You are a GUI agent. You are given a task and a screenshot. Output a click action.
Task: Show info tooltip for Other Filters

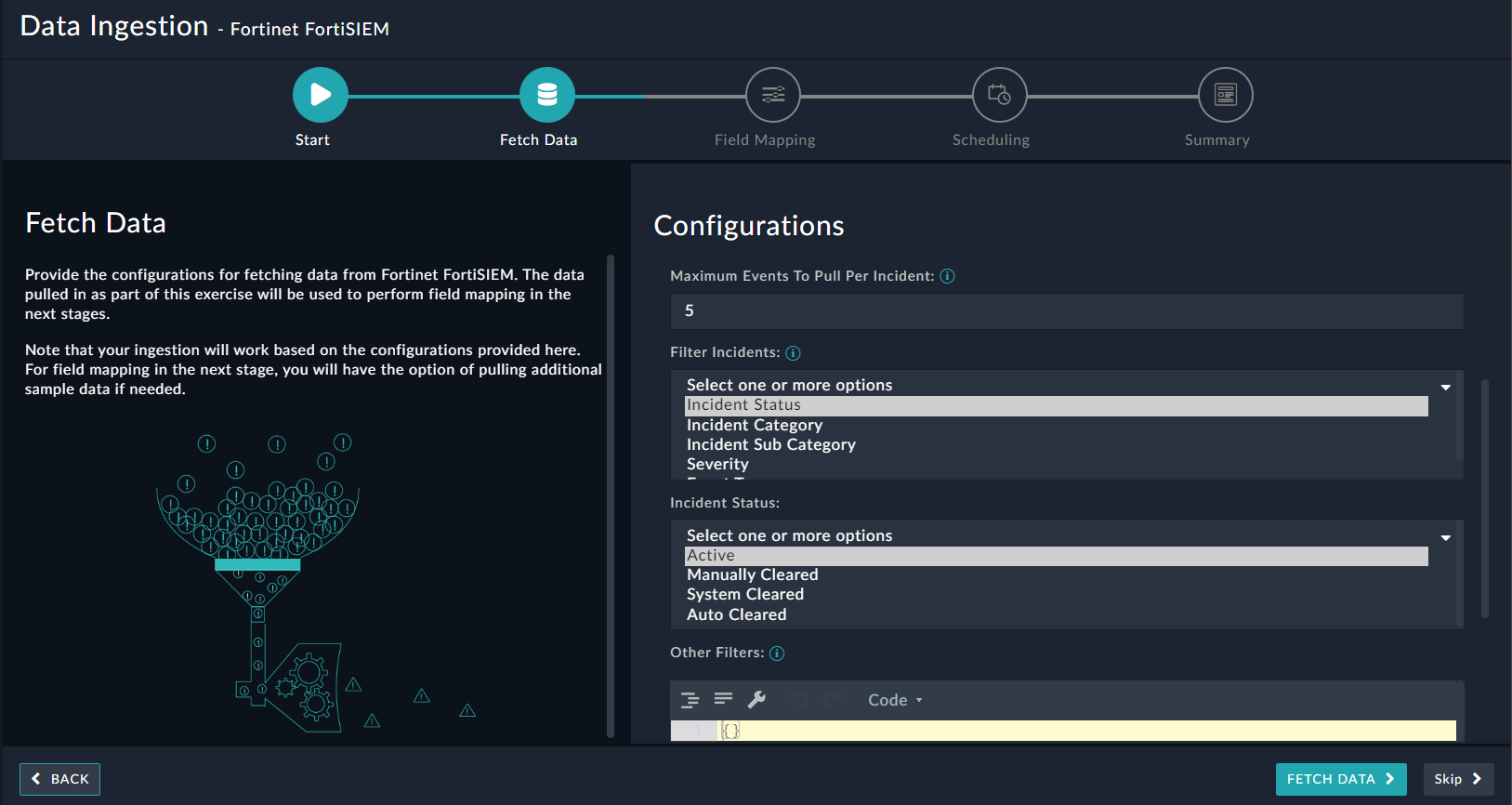(777, 653)
